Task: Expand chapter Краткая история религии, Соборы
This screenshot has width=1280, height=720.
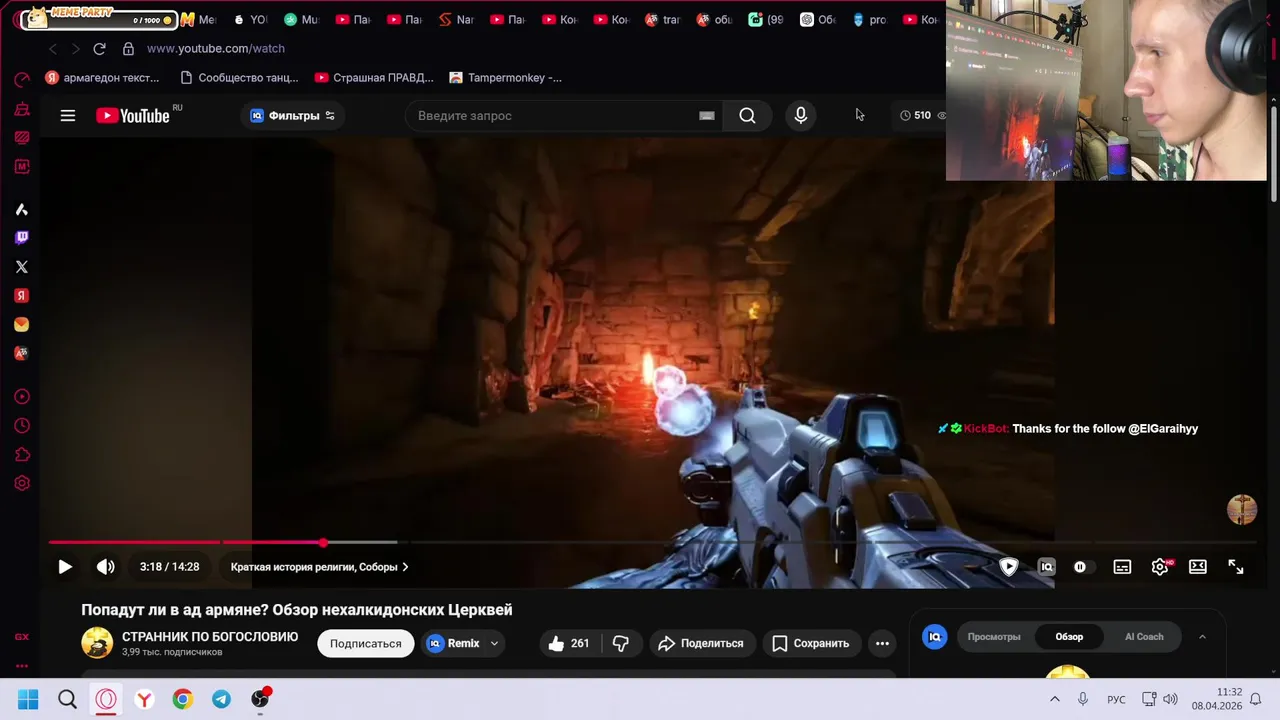Action: tap(320, 567)
